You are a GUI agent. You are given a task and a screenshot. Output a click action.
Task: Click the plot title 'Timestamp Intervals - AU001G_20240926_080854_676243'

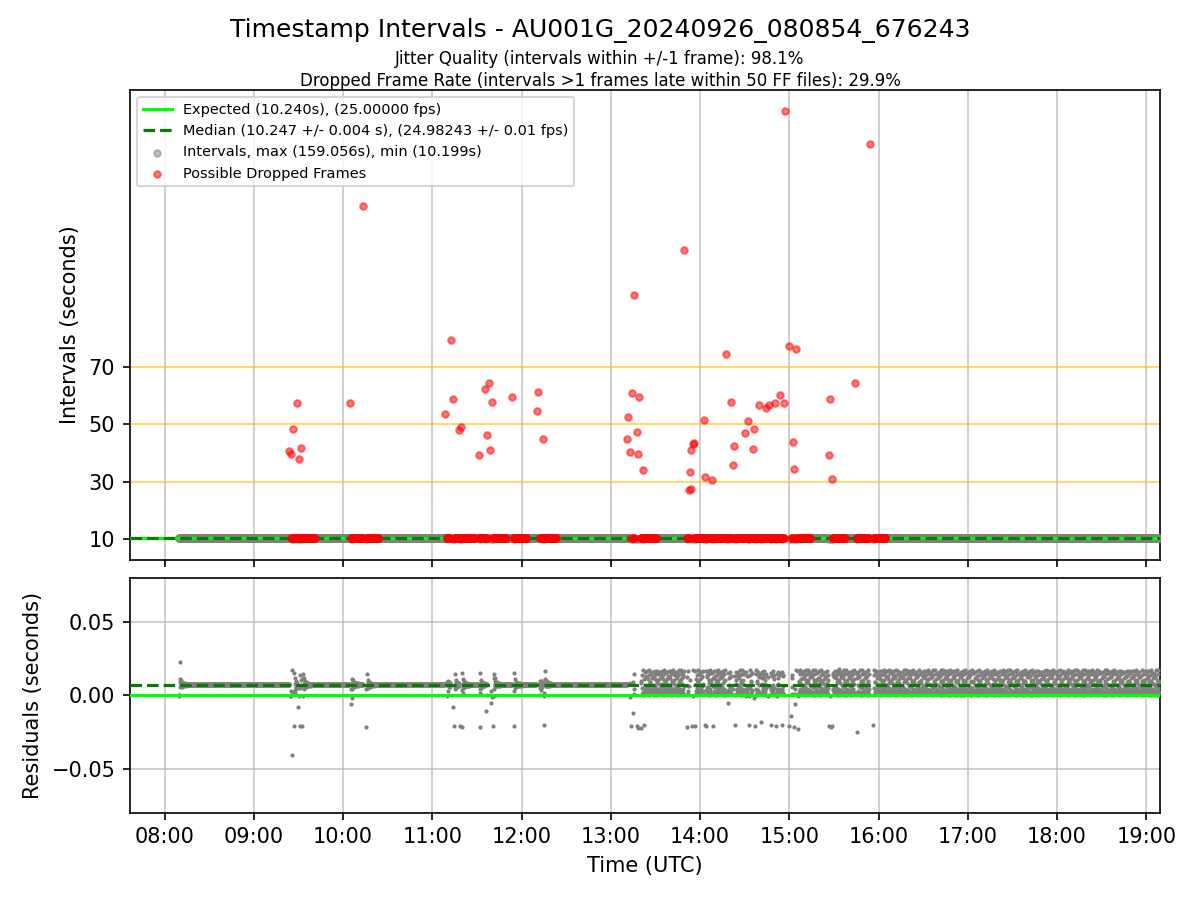600,29
